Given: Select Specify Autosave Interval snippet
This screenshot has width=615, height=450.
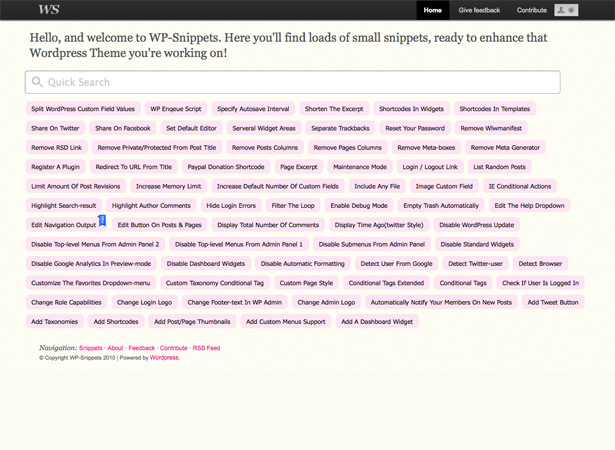Looking at the screenshot, I should 253,109.
